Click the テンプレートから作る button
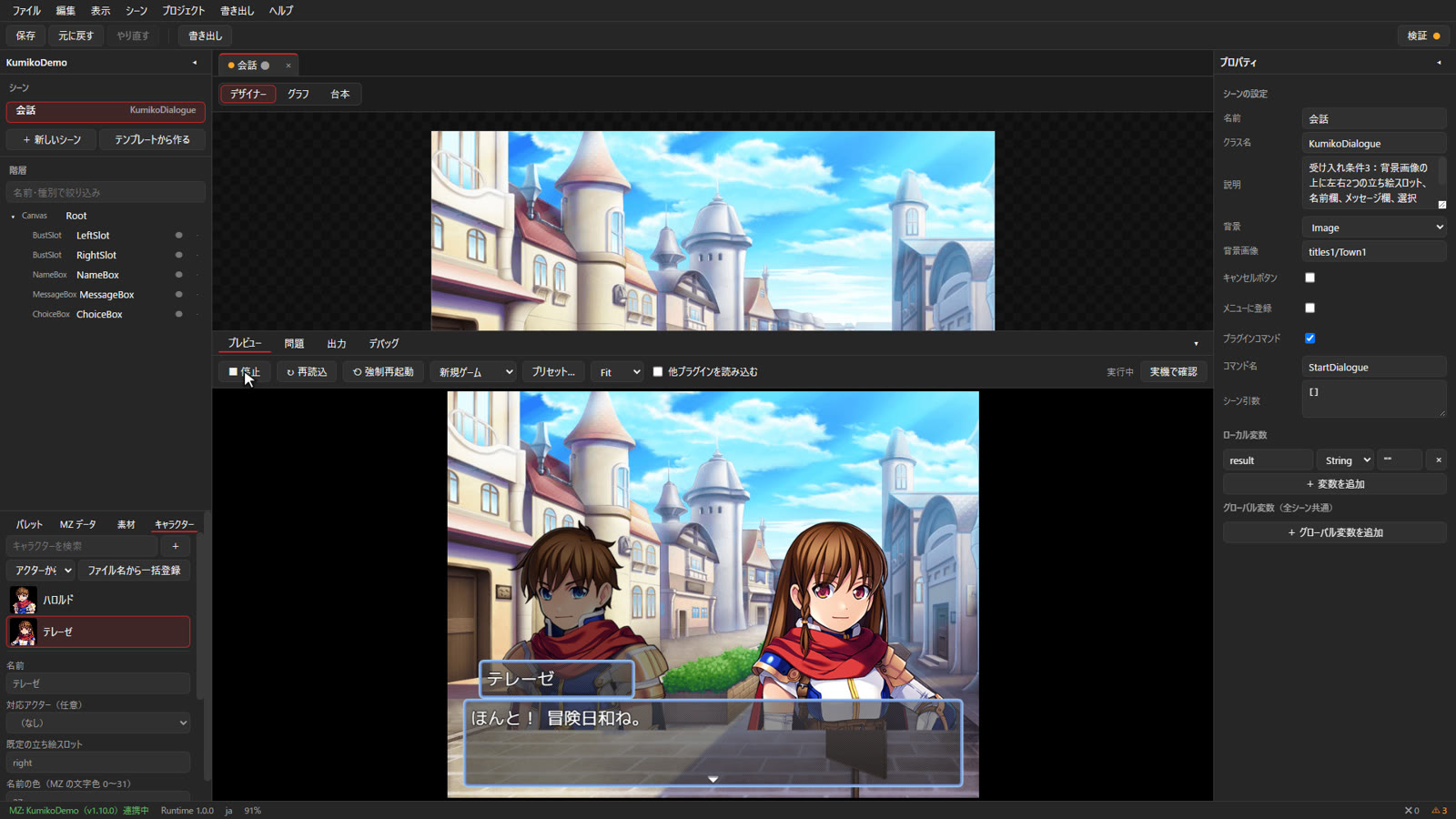This screenshot has height=819, width=1456. tap(152, 140)
